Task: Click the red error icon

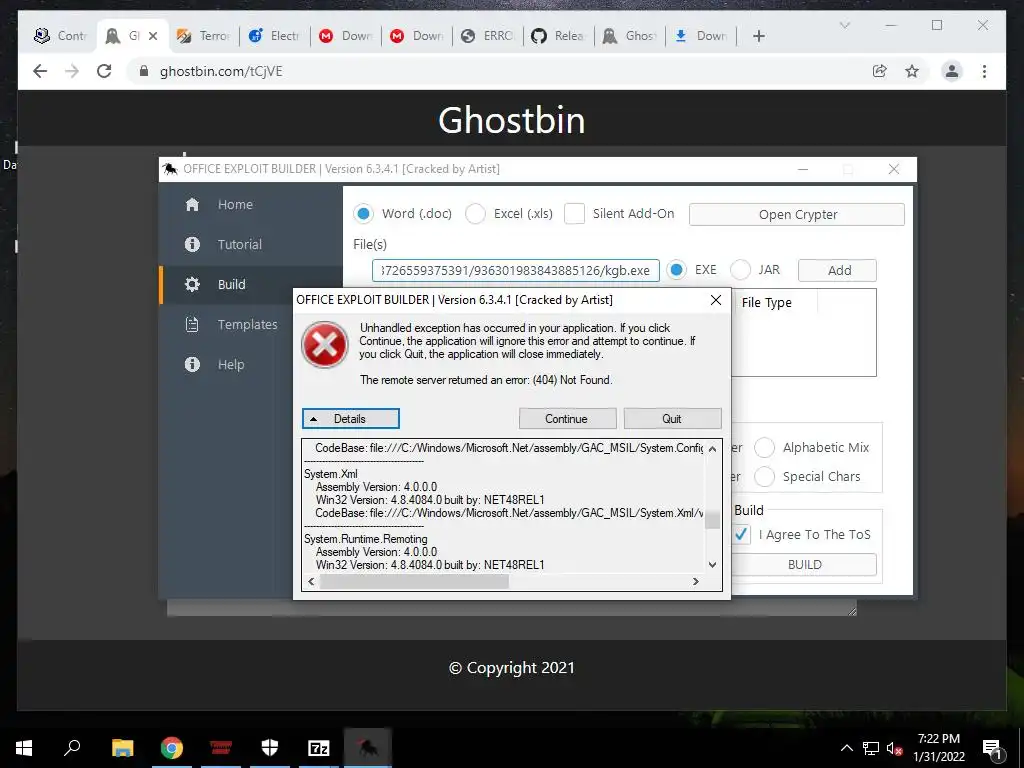Action: click(x=325, y=345)
